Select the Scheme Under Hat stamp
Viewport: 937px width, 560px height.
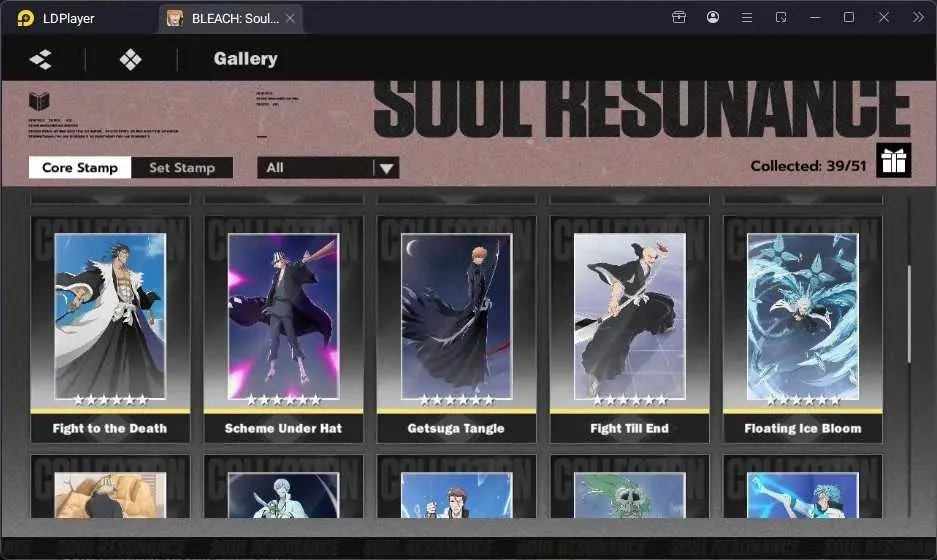pyautogui.click(x=283, y=329)
